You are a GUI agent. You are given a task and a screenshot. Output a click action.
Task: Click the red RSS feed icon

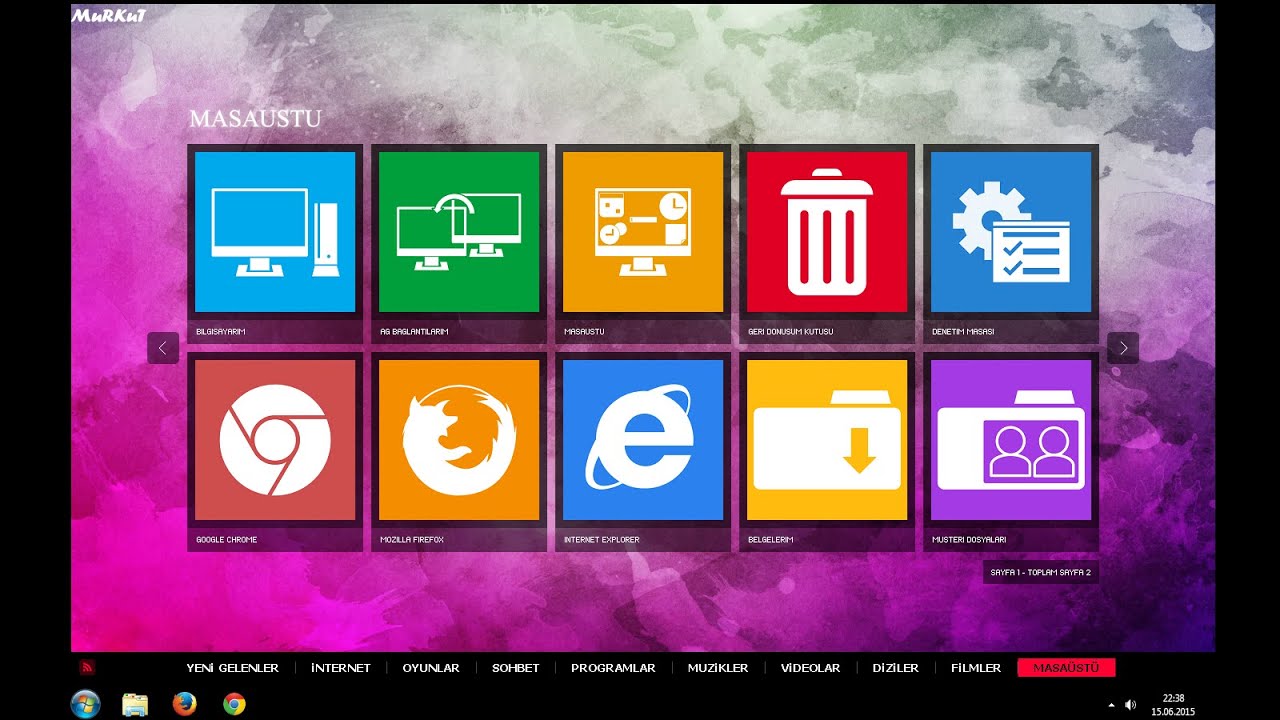87,667
